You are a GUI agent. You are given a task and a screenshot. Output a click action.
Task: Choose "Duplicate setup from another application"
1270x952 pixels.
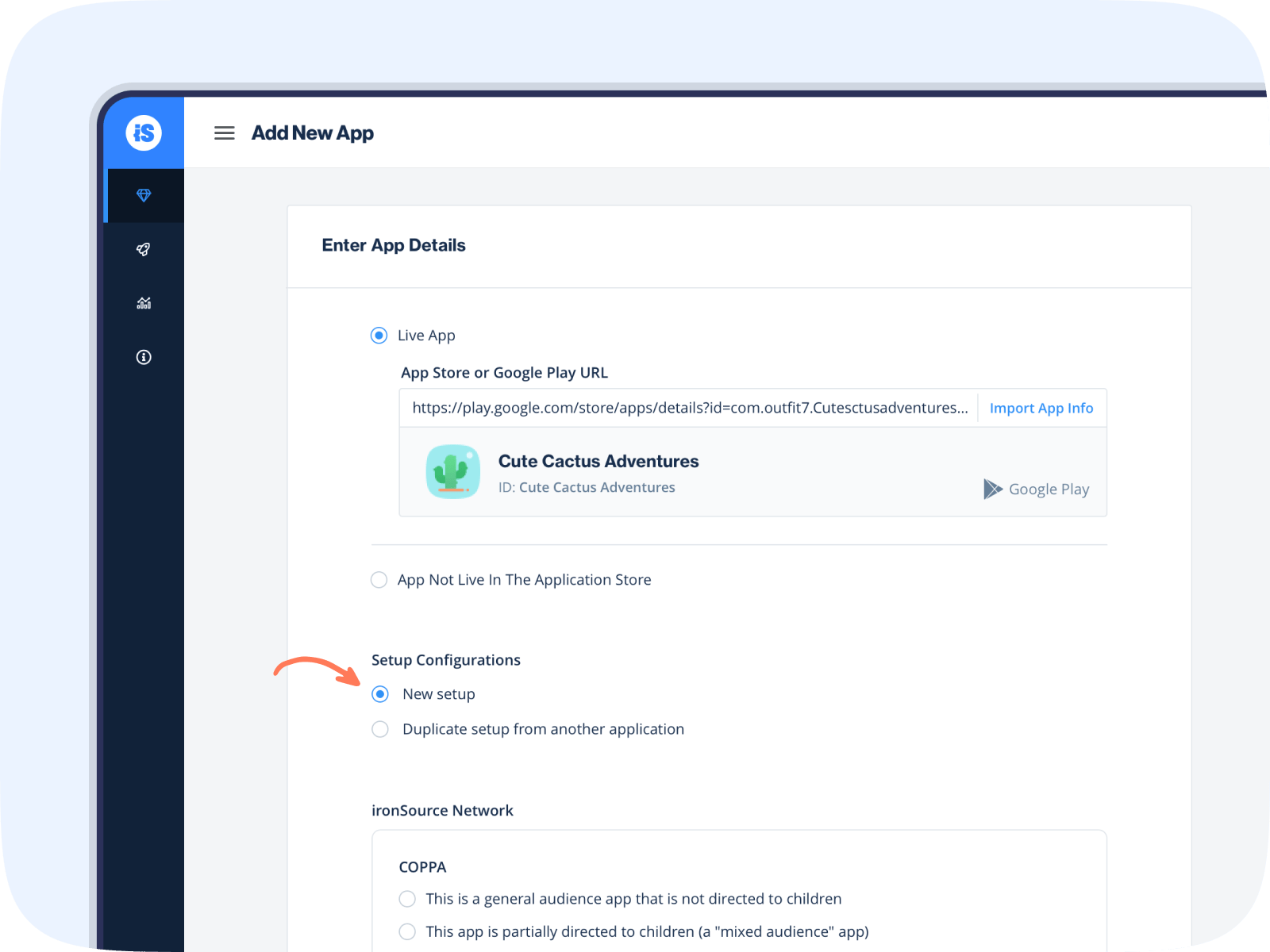point(380,728)
